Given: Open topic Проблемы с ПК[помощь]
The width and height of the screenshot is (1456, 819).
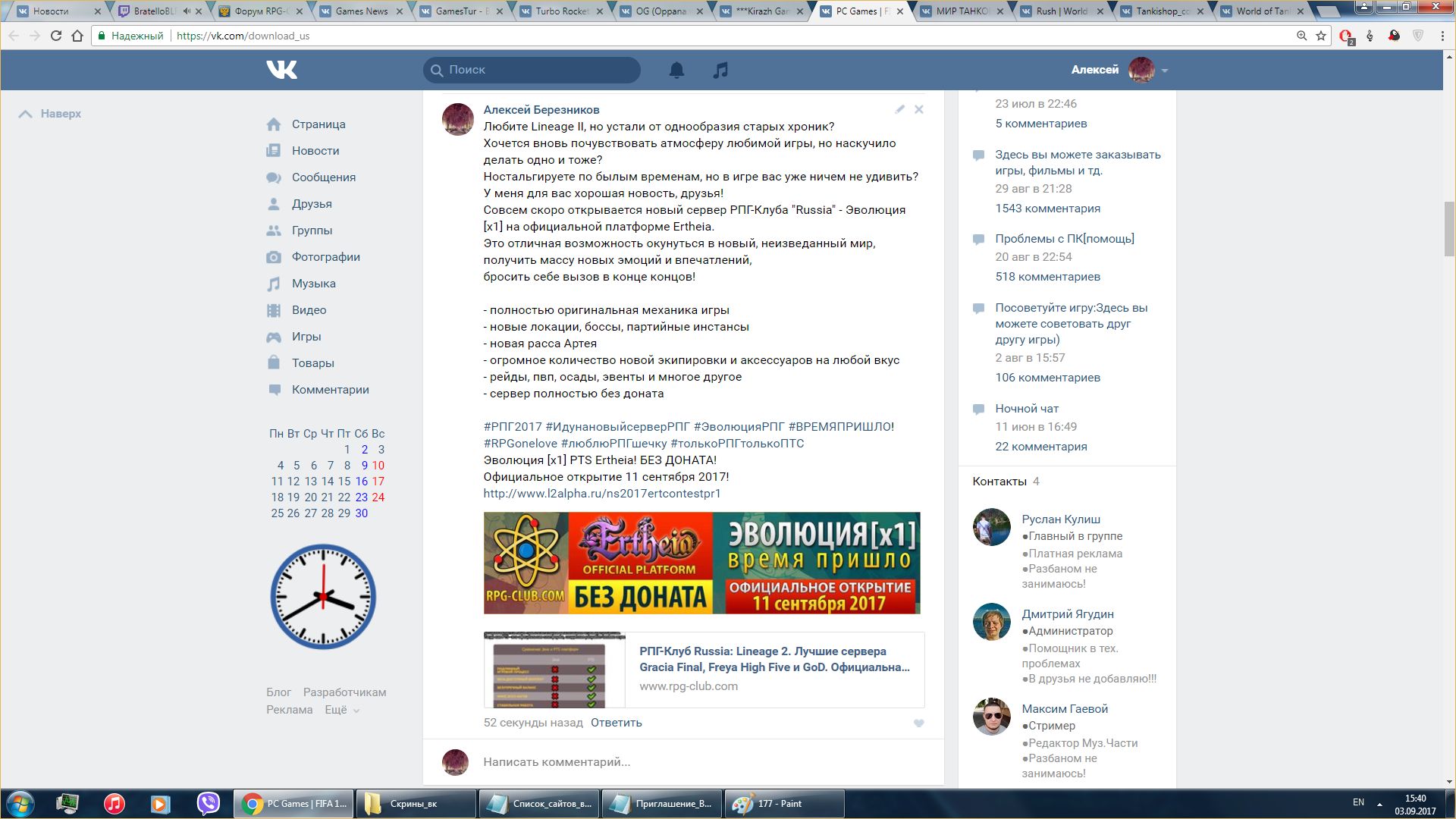Looking at the screenshot, I should pyautogui.click(x=1065, y=239).
